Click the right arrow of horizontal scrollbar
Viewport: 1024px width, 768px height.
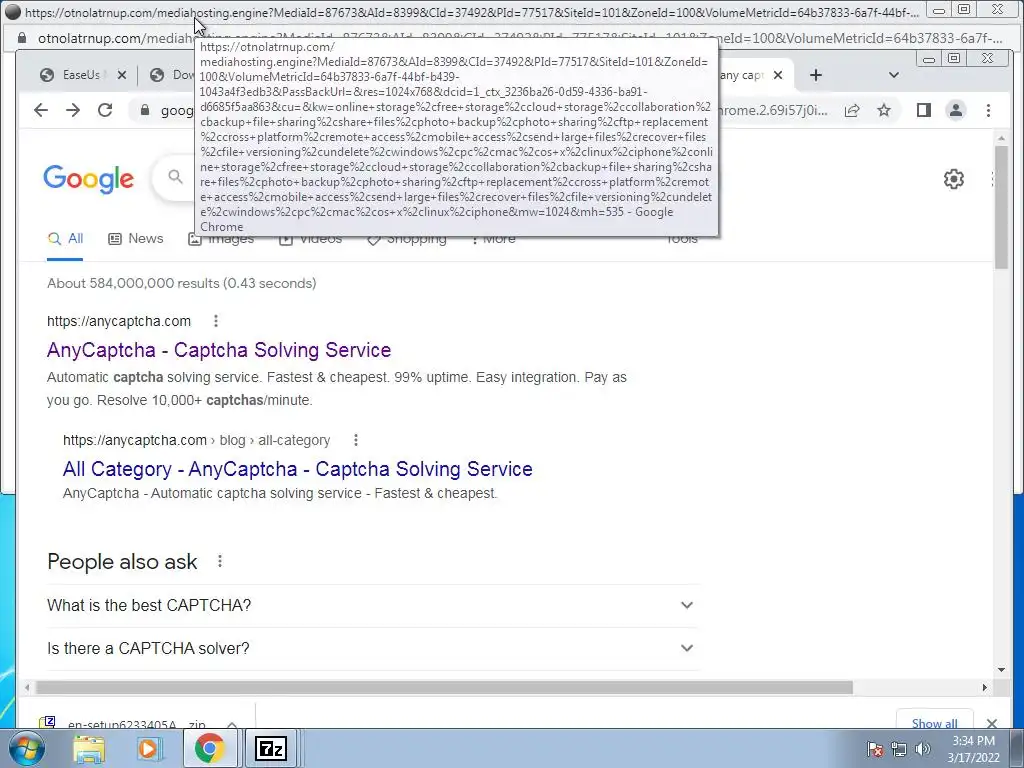(x=985, y=687)
